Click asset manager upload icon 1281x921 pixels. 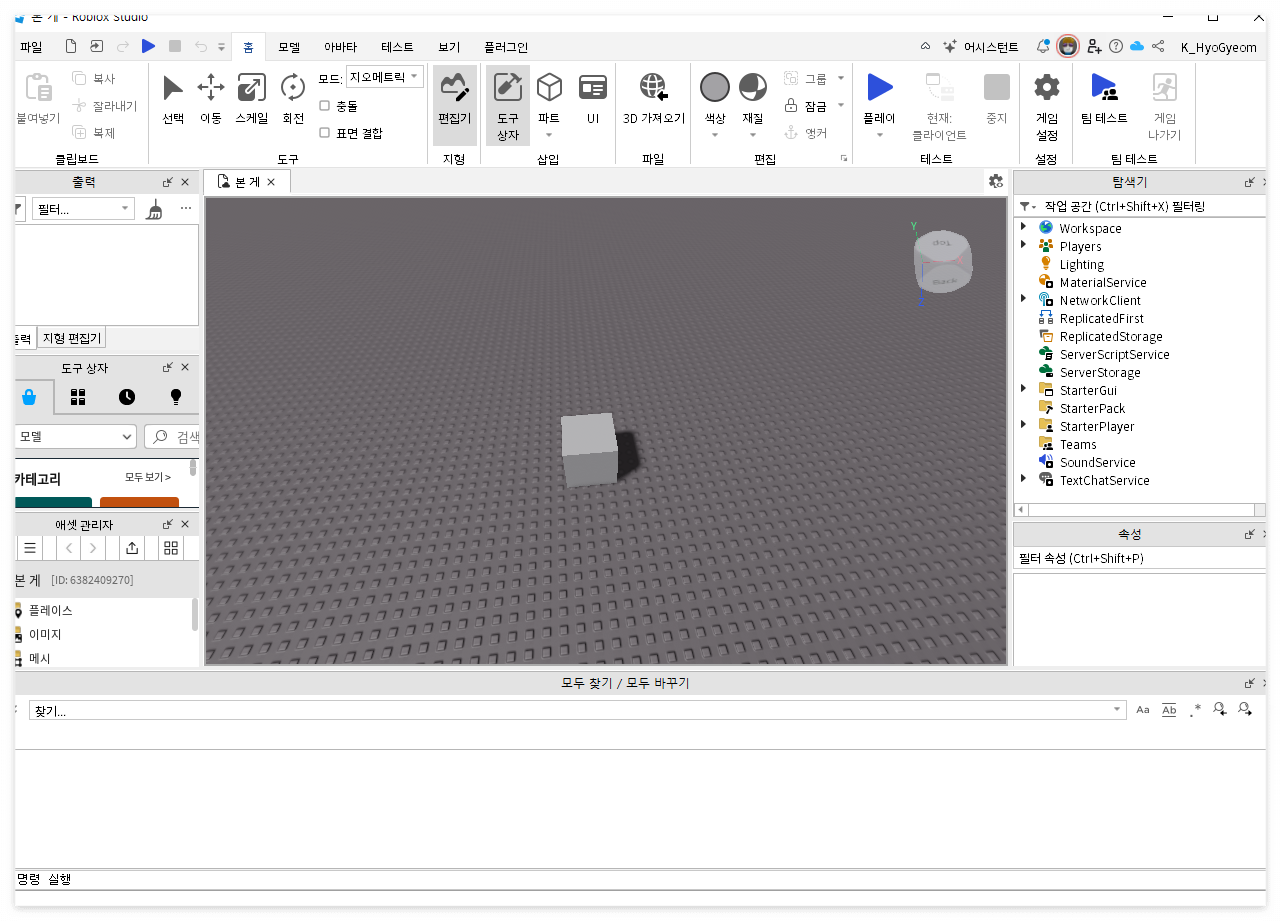click(132, 548)
